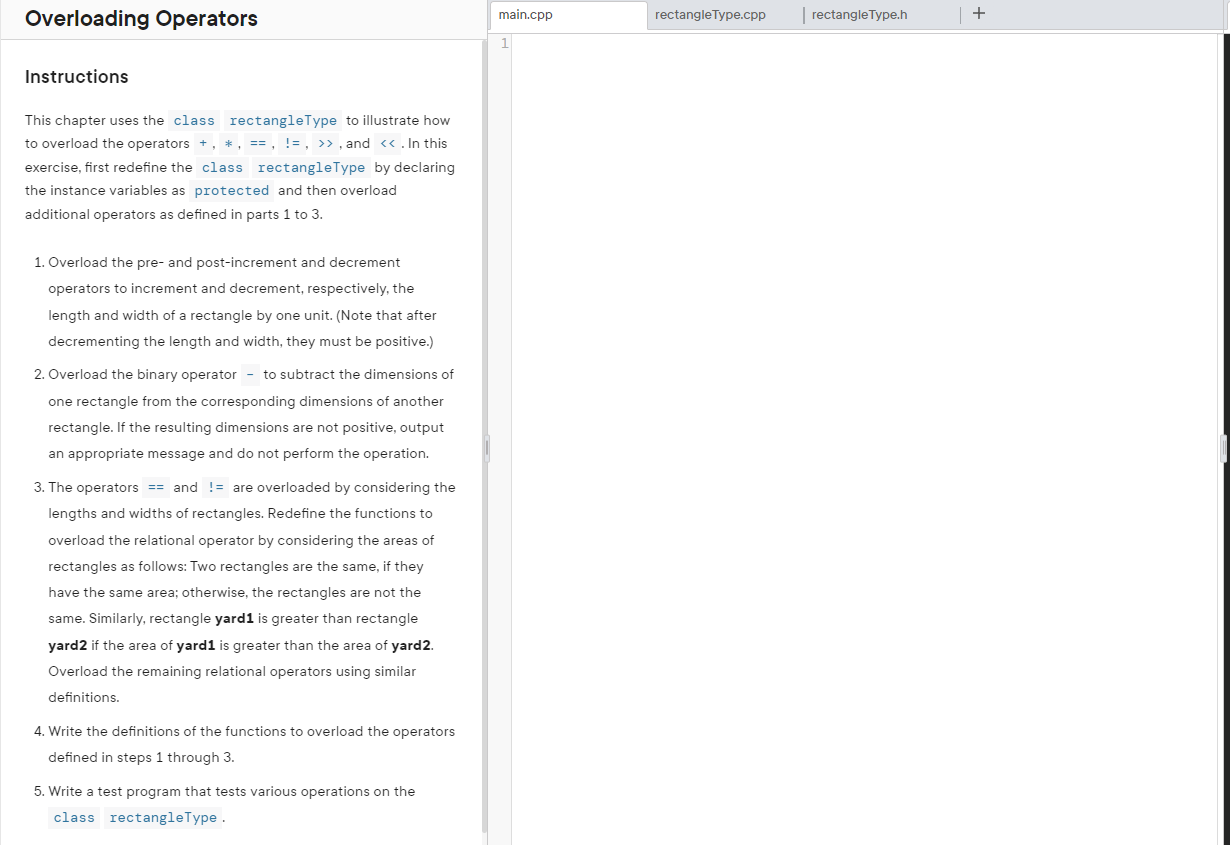Click the 'protected' code keyword

coord(232,191)
